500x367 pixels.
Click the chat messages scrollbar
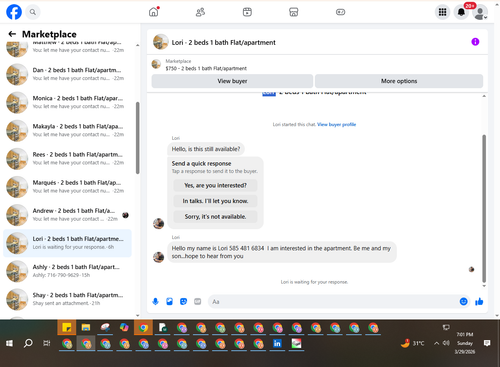click(x=484, y=209)
